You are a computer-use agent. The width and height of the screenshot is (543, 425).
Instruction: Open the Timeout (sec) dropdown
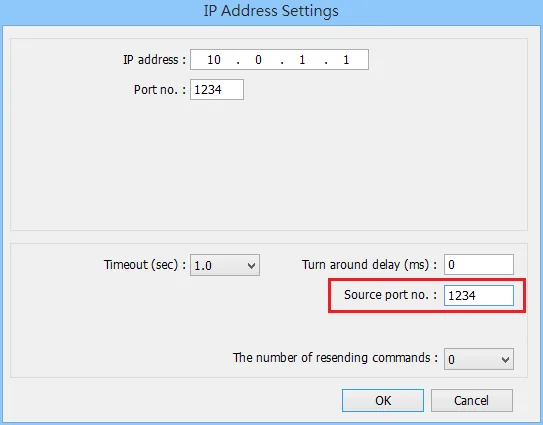tap(225, 265)
